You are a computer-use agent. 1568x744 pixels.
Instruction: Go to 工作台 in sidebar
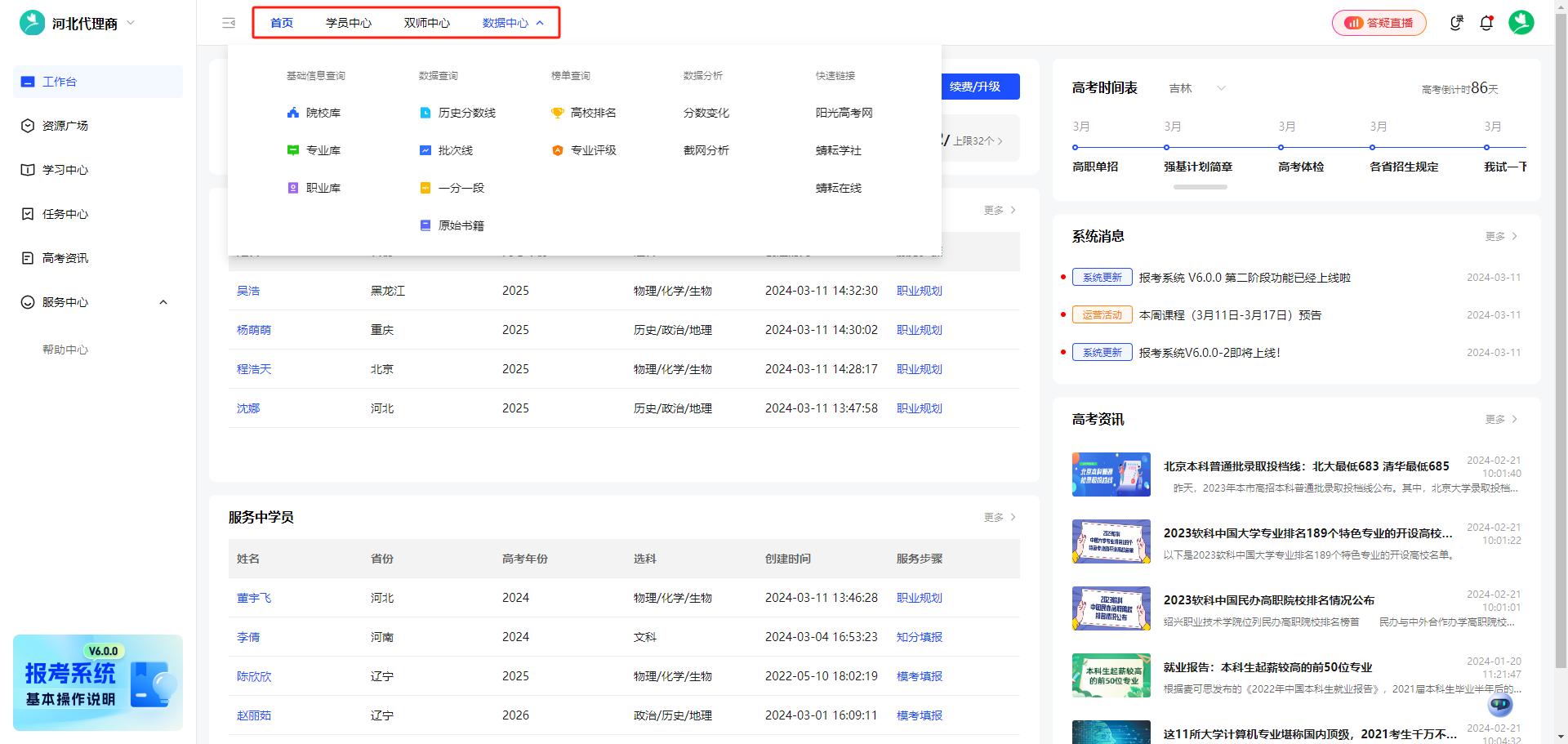coord(98,82)
